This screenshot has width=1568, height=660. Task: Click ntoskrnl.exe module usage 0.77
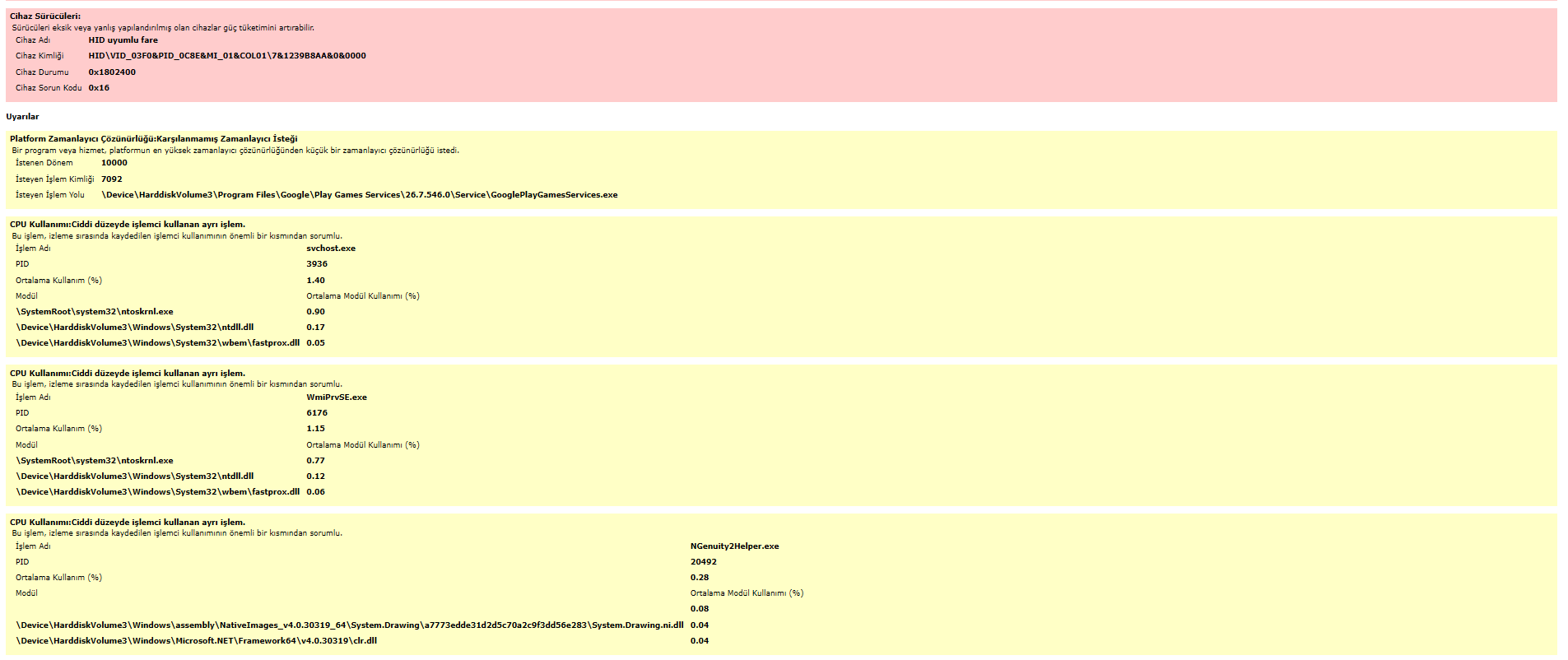click(x=315, y=461)
